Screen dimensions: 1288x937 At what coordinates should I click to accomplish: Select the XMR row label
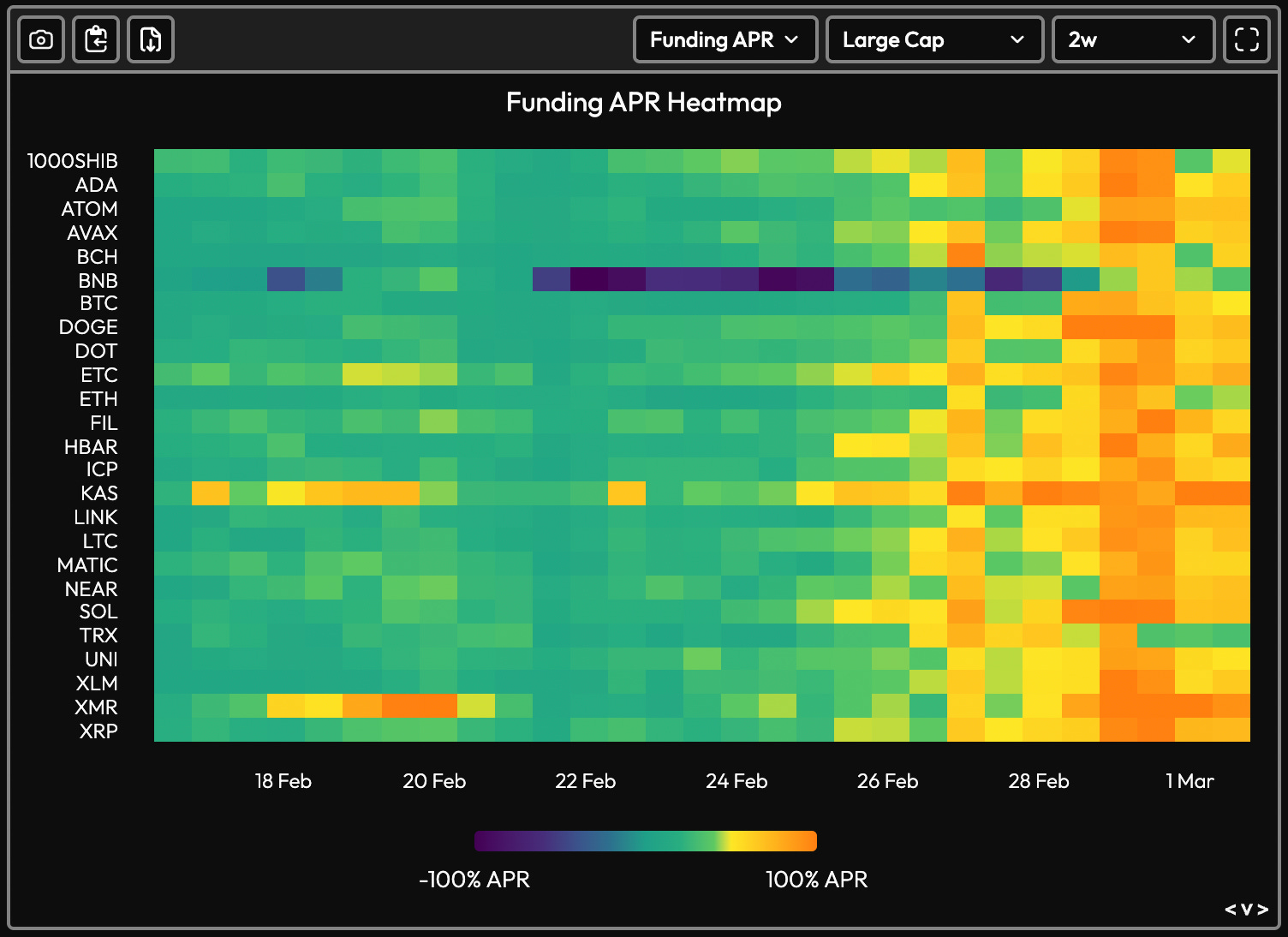click(96, 707)
